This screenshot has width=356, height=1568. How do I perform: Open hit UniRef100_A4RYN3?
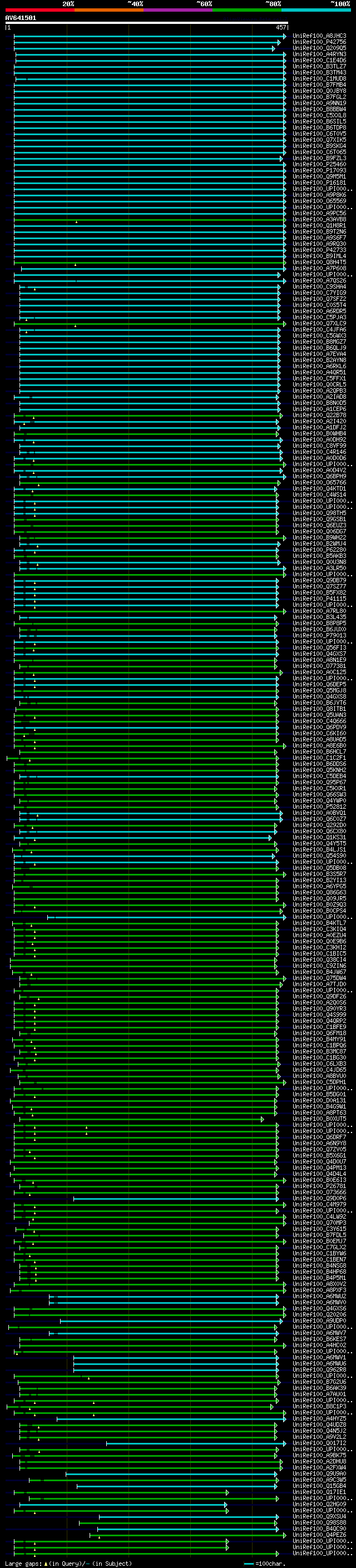(319, 54)
